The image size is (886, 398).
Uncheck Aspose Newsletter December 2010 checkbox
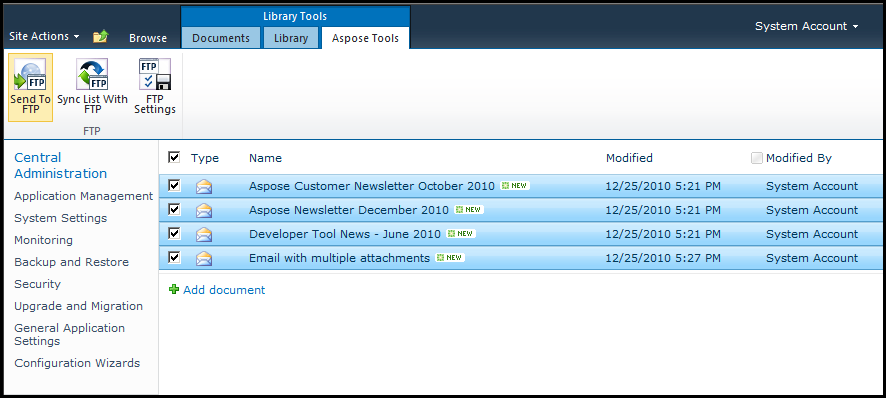click(x=175, y=210)
